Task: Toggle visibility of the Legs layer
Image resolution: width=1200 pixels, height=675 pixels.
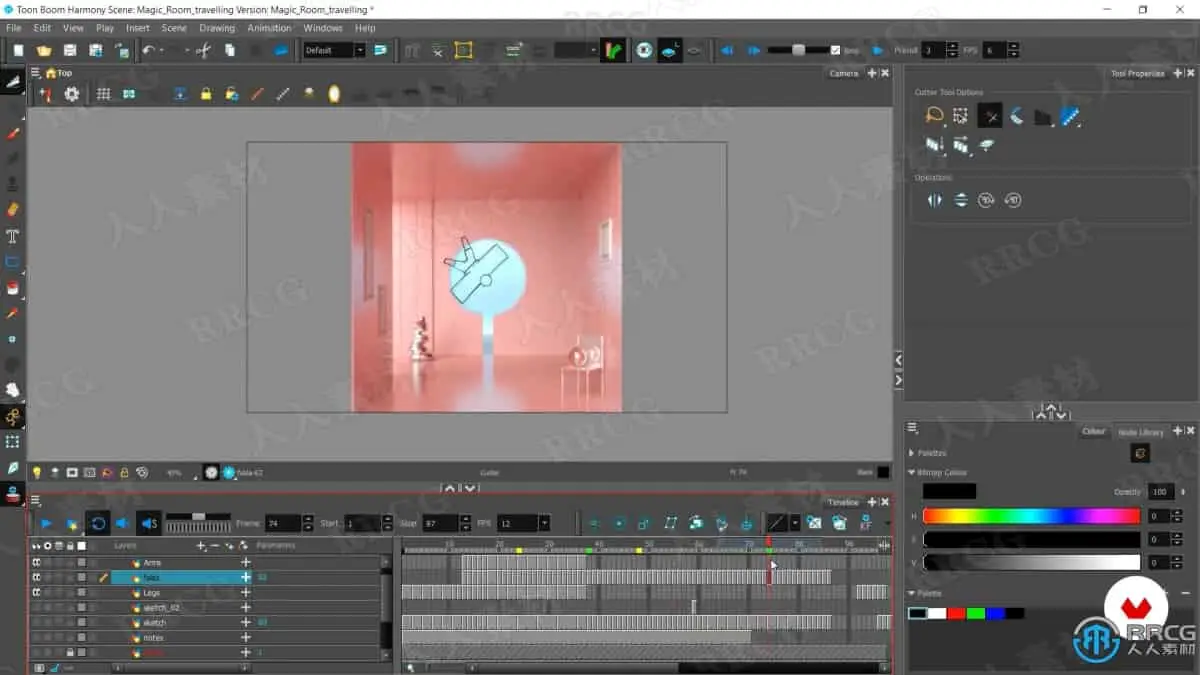Action: [x=36, y=593]
